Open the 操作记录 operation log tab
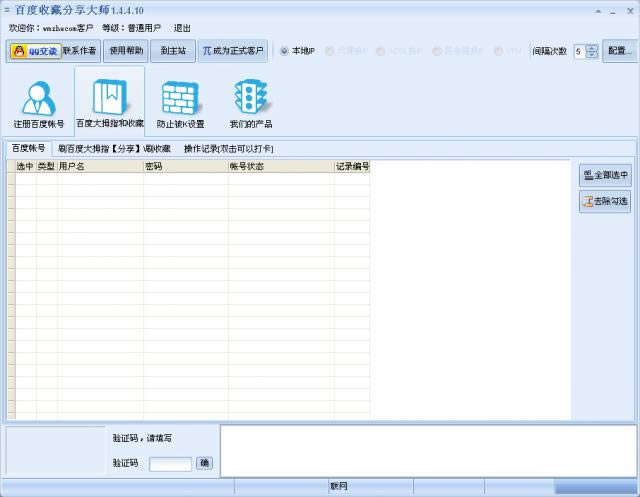The image size is (640, 497). click(229, 149)
